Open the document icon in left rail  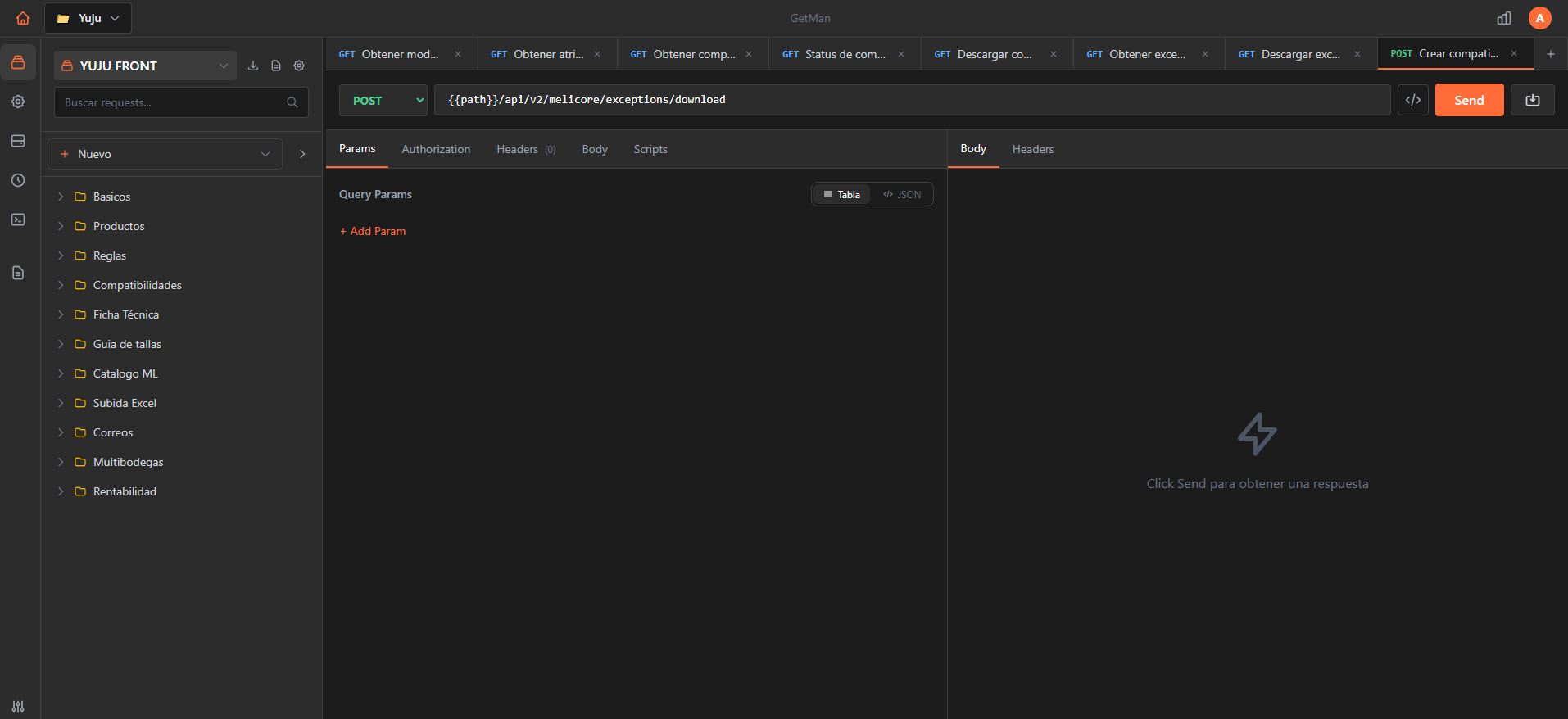click(18, 273)
